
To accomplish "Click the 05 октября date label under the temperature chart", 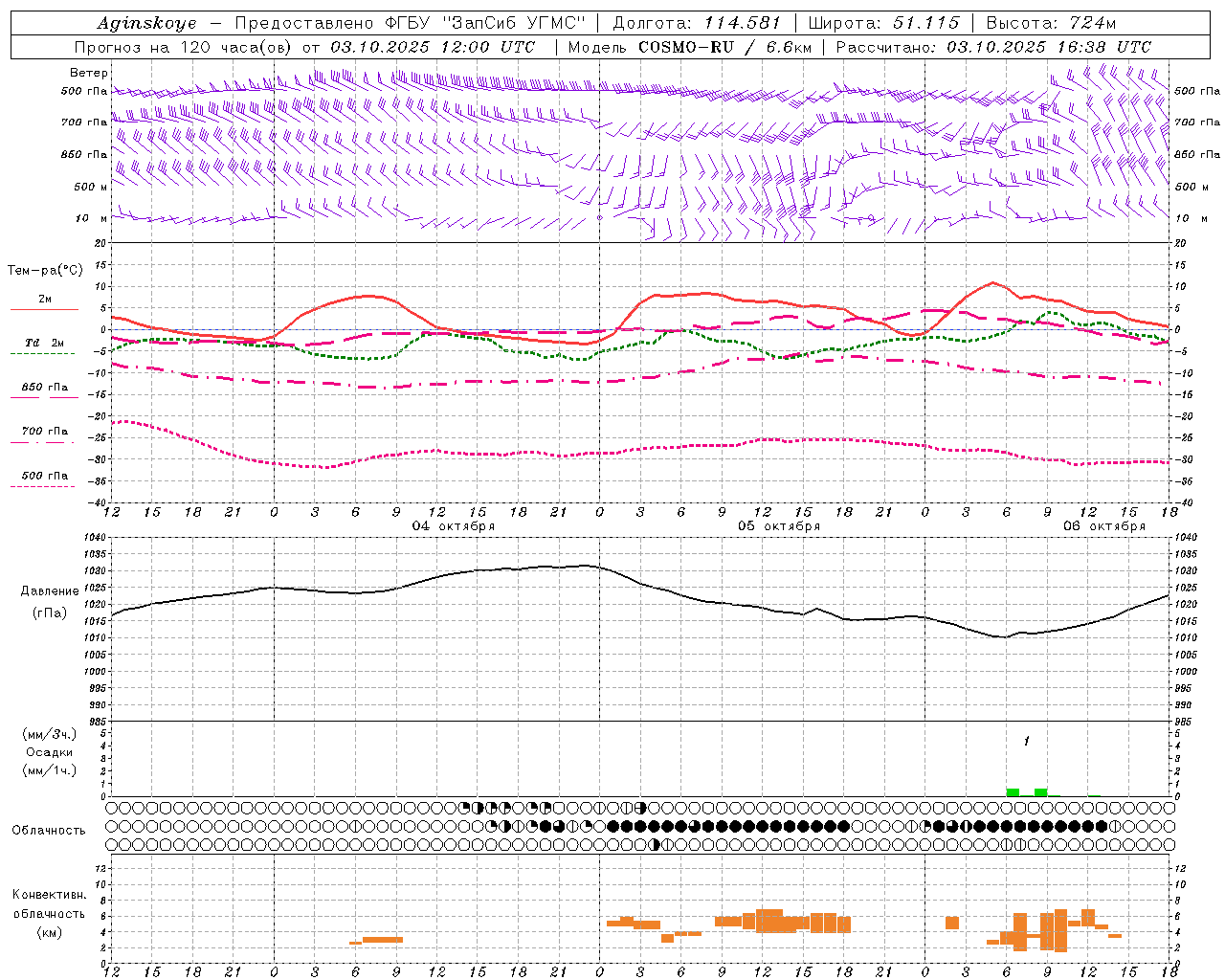I will click(x=779, y=525).
